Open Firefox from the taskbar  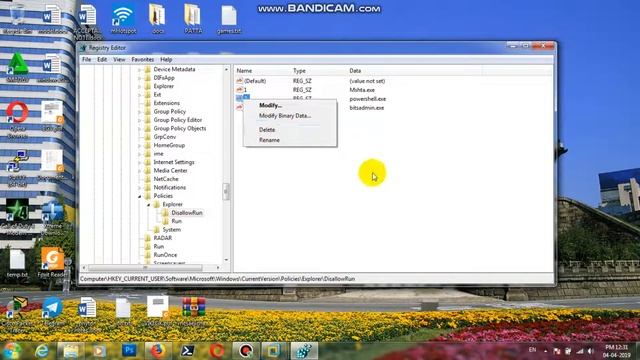click(158, 351)
